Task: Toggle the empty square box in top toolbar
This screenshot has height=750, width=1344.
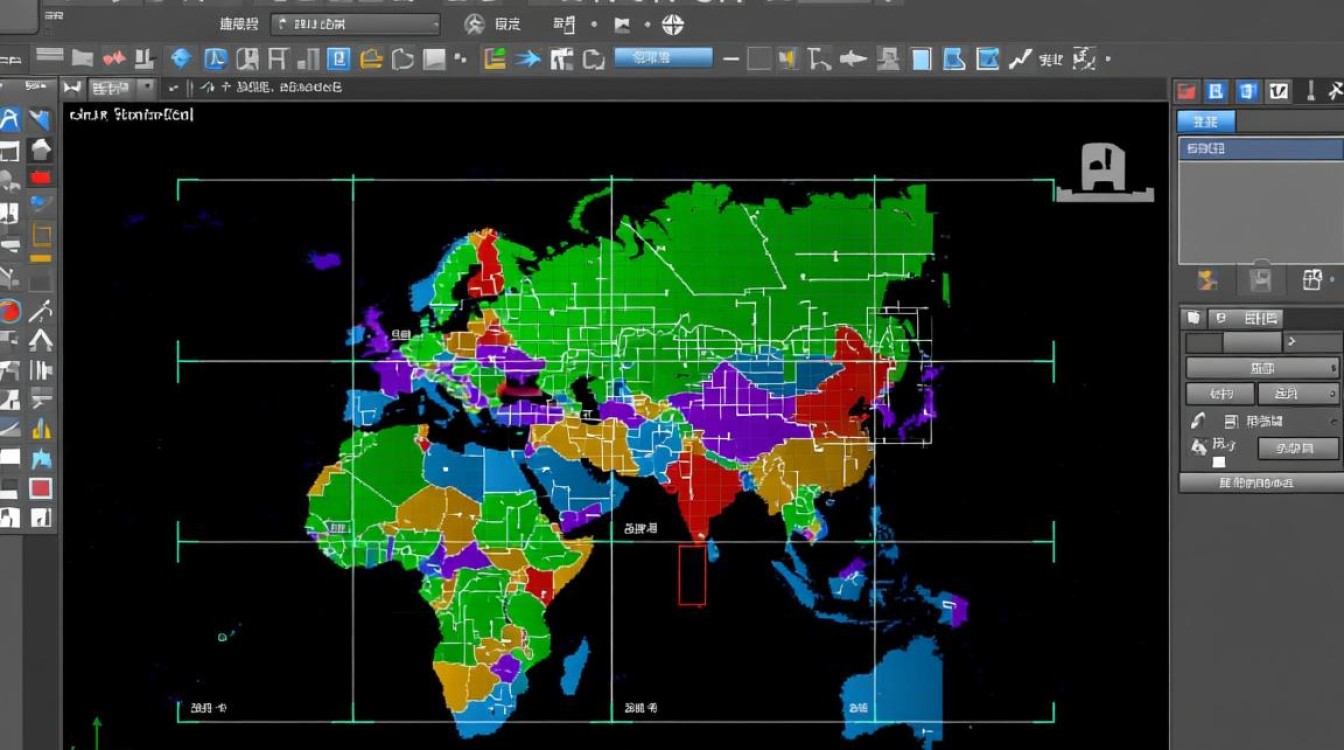Action: click(759, 59)
